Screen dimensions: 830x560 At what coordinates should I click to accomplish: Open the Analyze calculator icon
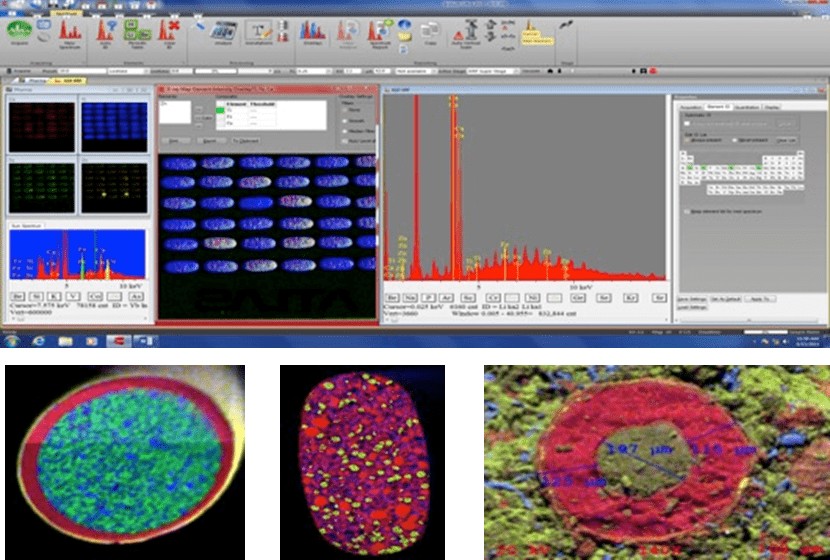point(221,32)
